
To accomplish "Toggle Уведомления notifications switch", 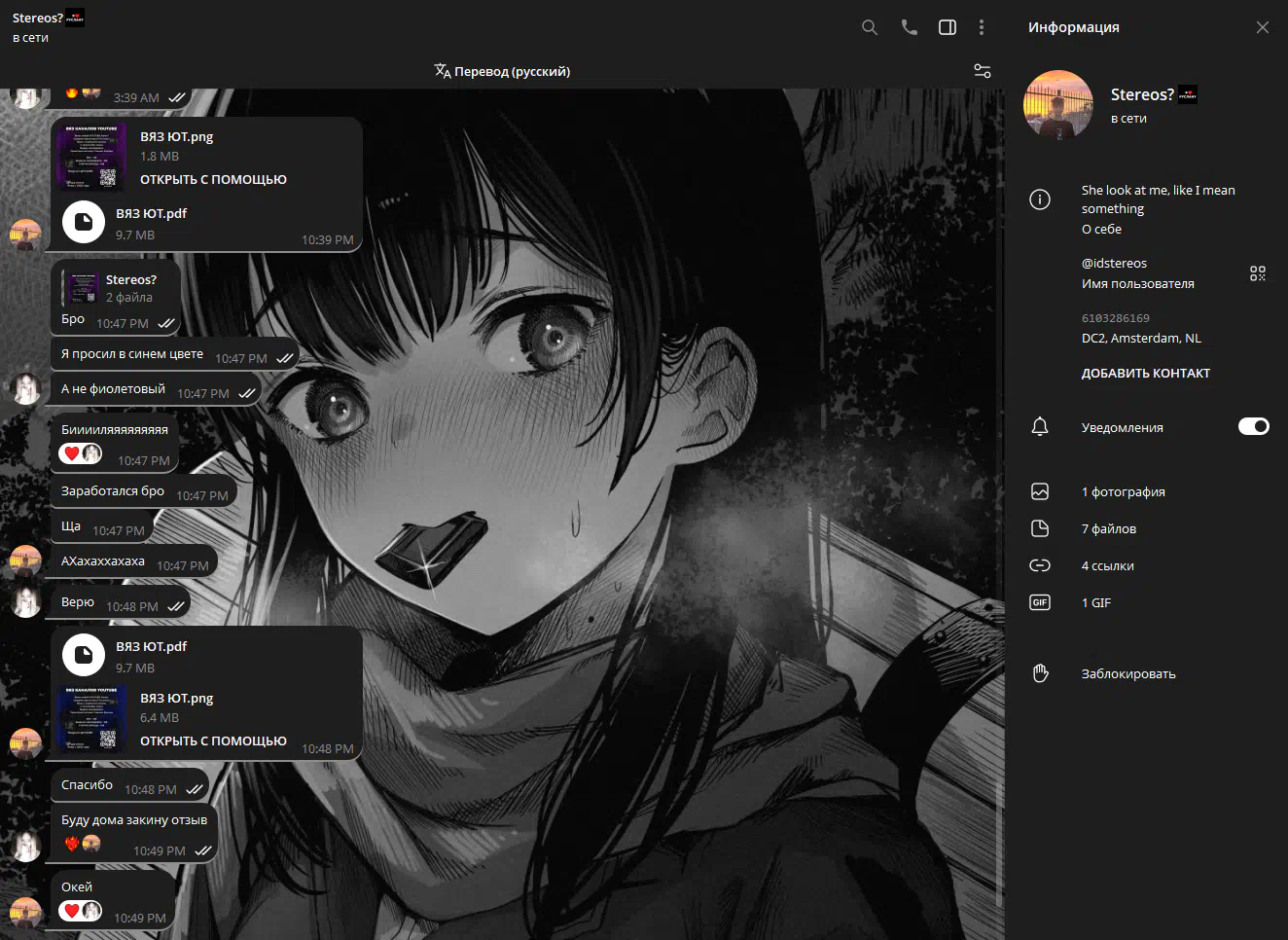I will tap(1253, 426).
